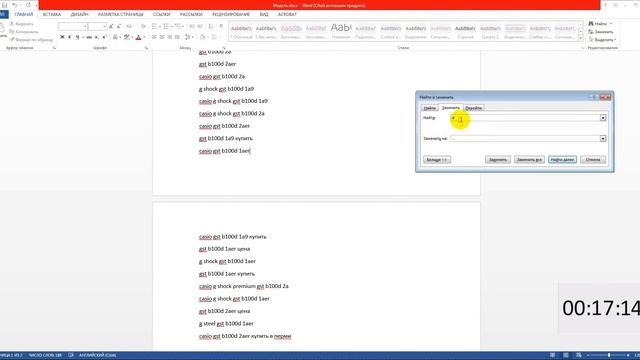Justify the text
Image resolution: width=640 pixels, height=360 pixels.
point(178,37)
